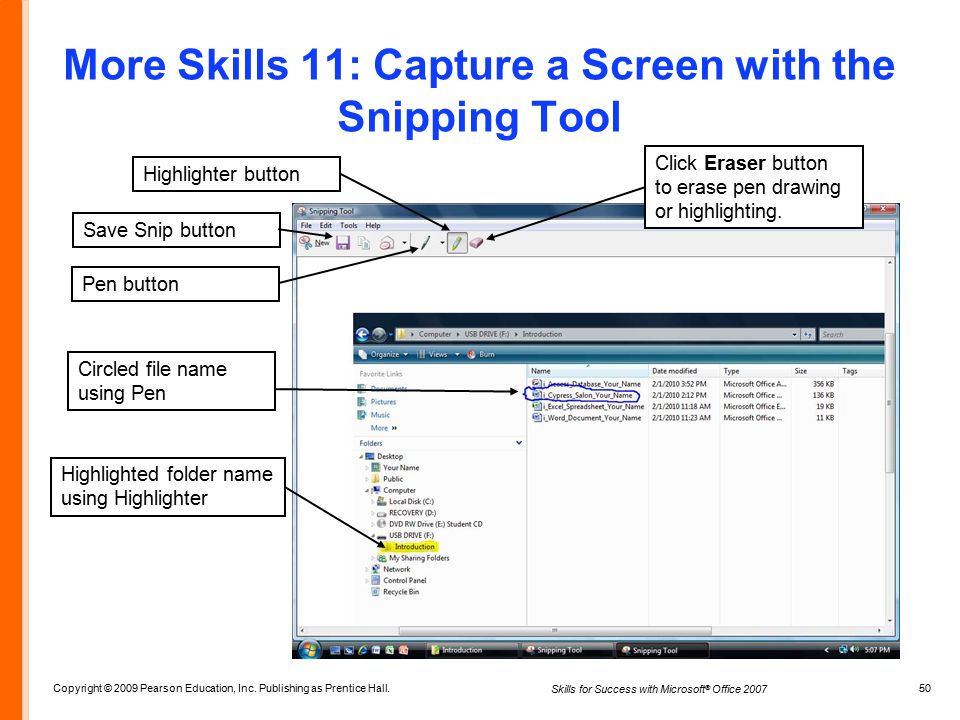The height and width of the screenshot is (720, 960).
Task: Sort by the Name column header
Action: pyautogui.click(x=588, y=371)
